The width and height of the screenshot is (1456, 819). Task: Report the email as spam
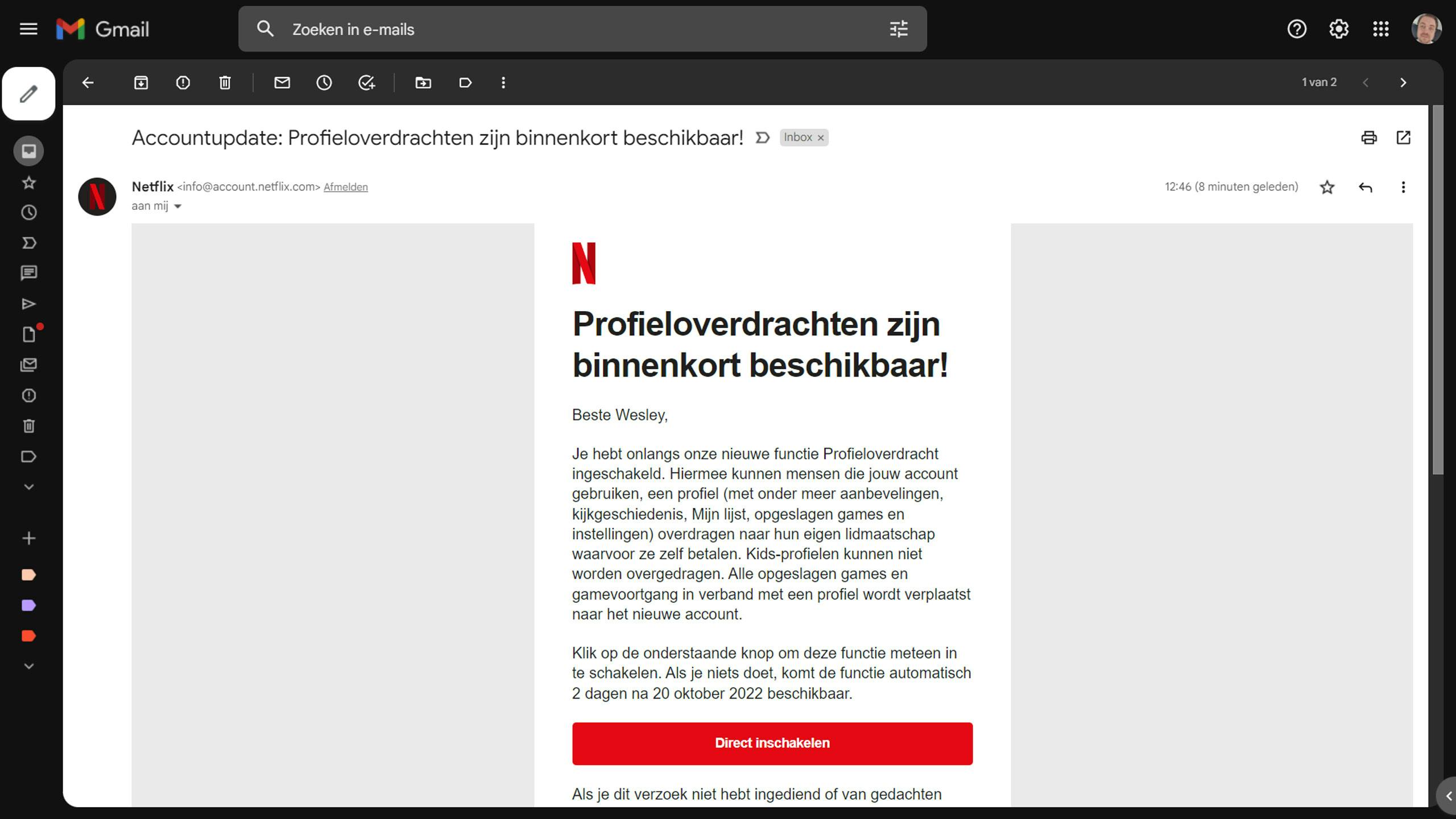(183, 83)
